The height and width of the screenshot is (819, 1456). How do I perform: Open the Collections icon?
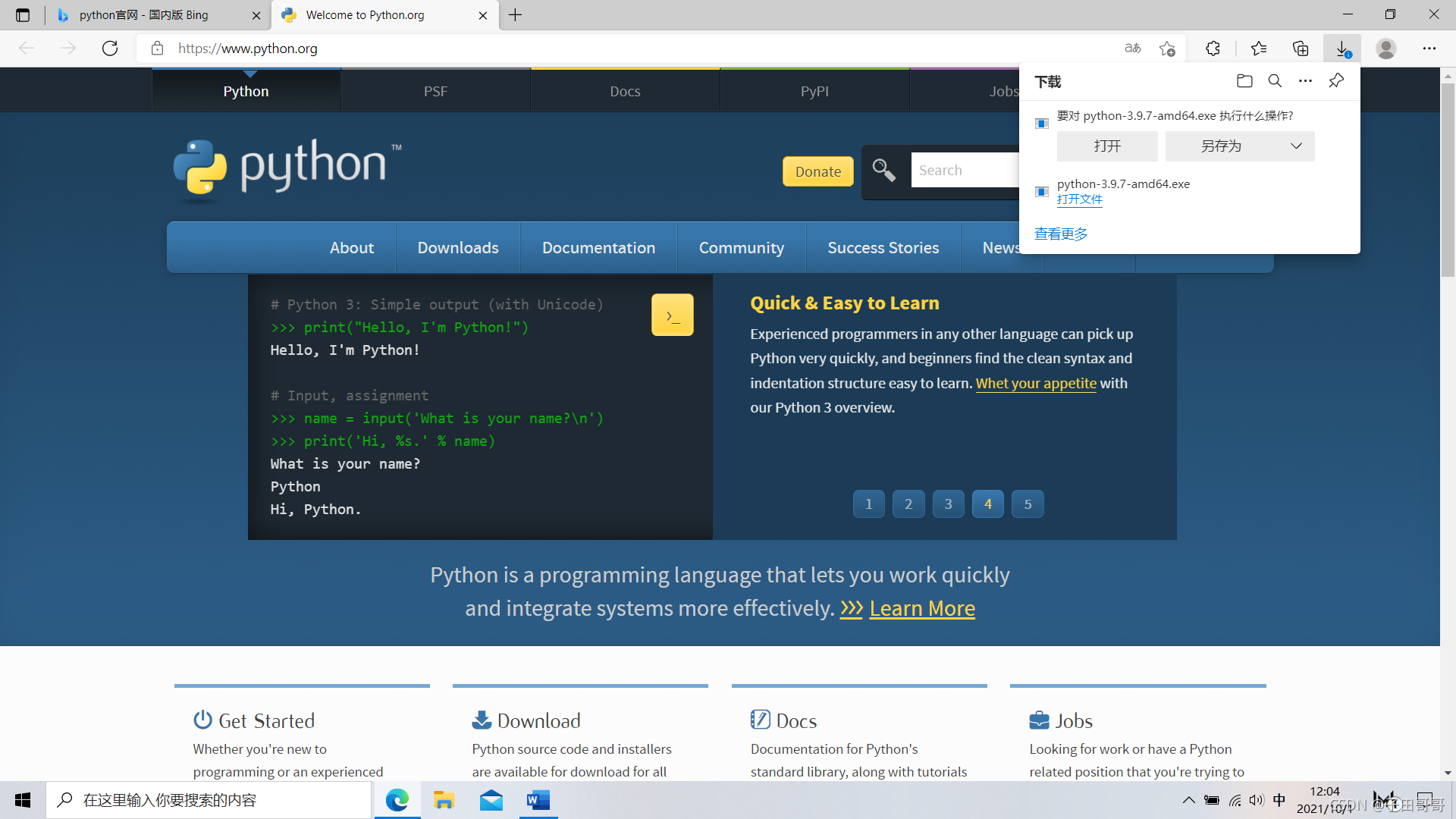point(1301,48)
